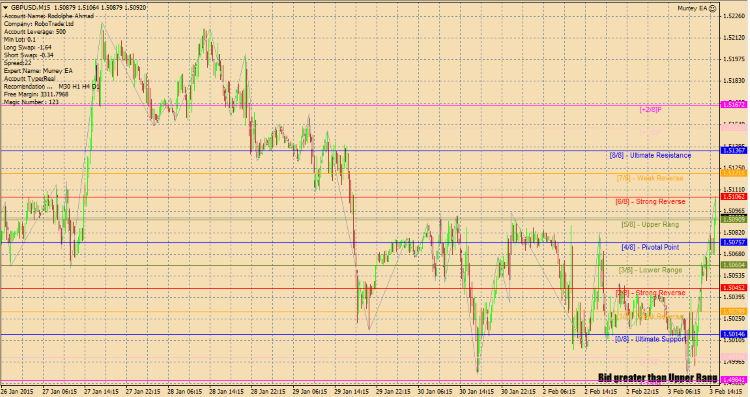Select the '[1/8] - Weak Reverse' label
The width and height of the screenshot is (750, 397).
coord(650,316)
